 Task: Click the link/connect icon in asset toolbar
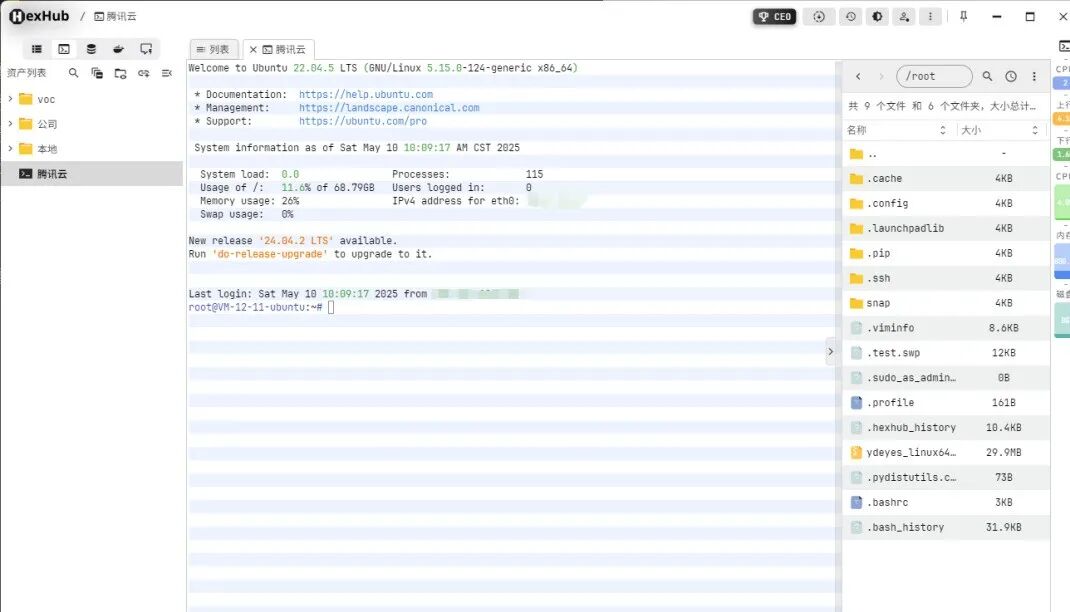point(143,73)
